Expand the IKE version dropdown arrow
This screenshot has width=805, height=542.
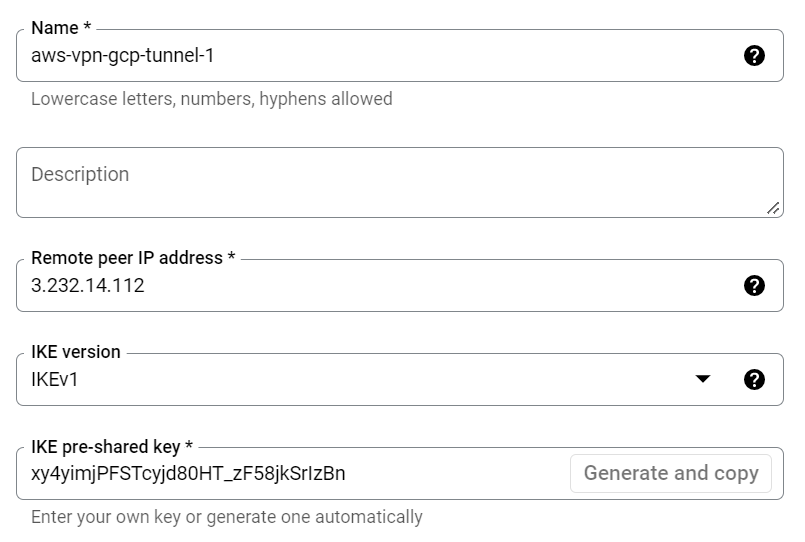point(703,379)
